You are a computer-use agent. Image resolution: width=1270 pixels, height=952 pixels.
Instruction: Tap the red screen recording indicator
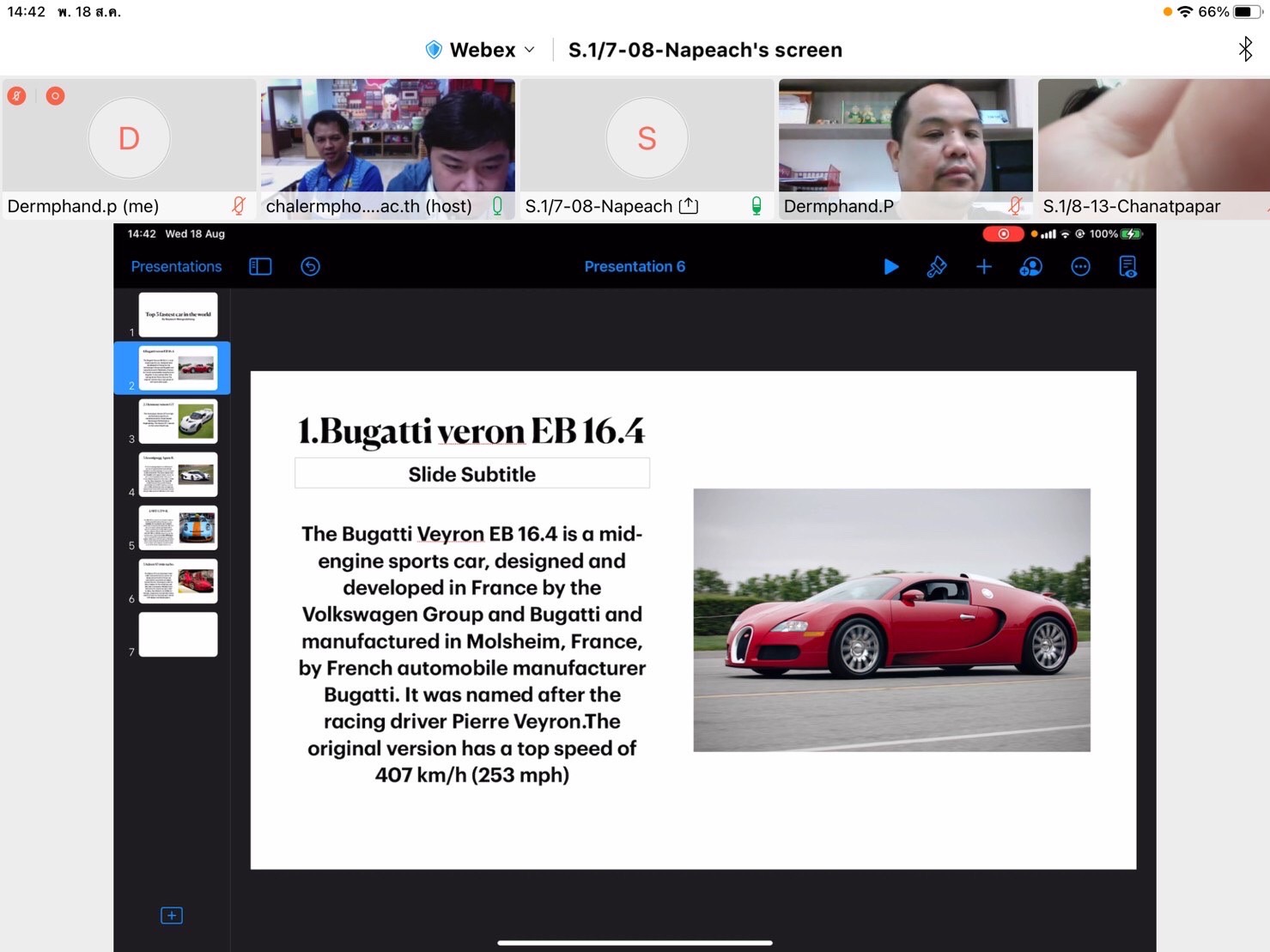pos(1003,233)
